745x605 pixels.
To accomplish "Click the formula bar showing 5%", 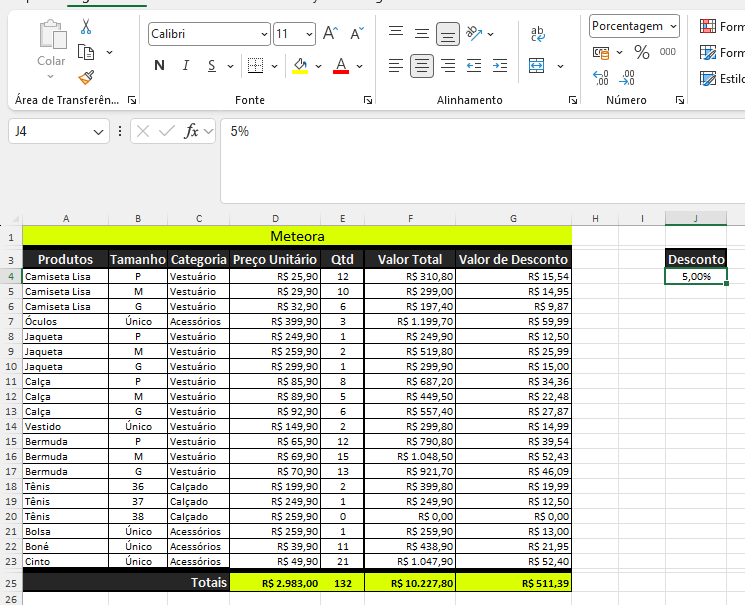I will pos(482,161).
